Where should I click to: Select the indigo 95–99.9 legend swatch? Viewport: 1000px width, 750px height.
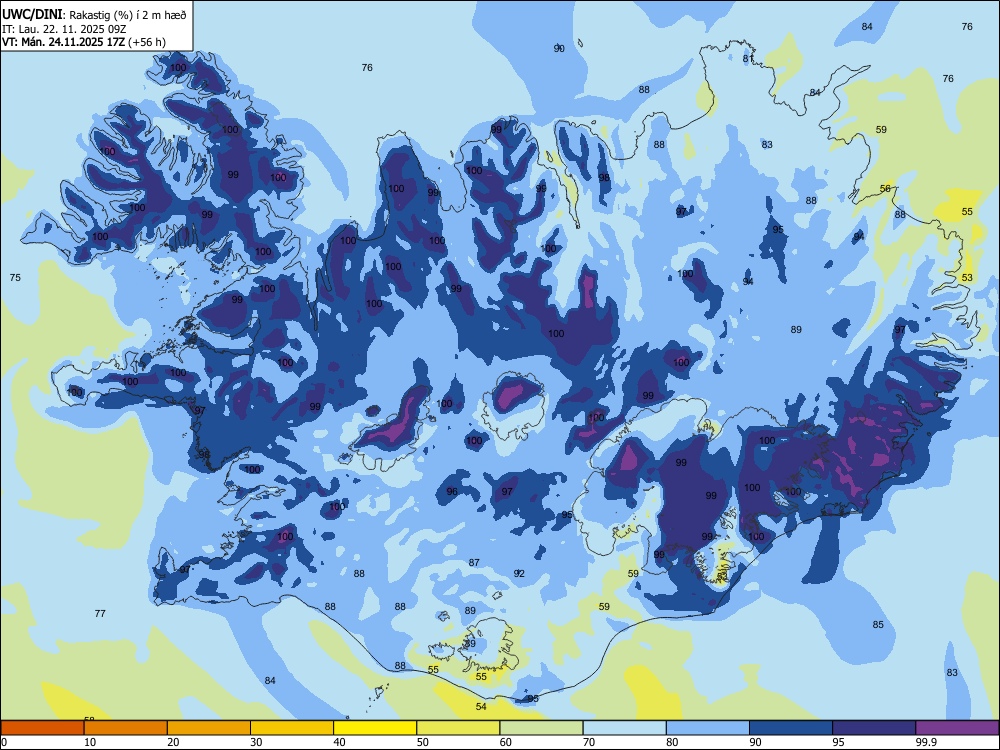pos(874,728)
